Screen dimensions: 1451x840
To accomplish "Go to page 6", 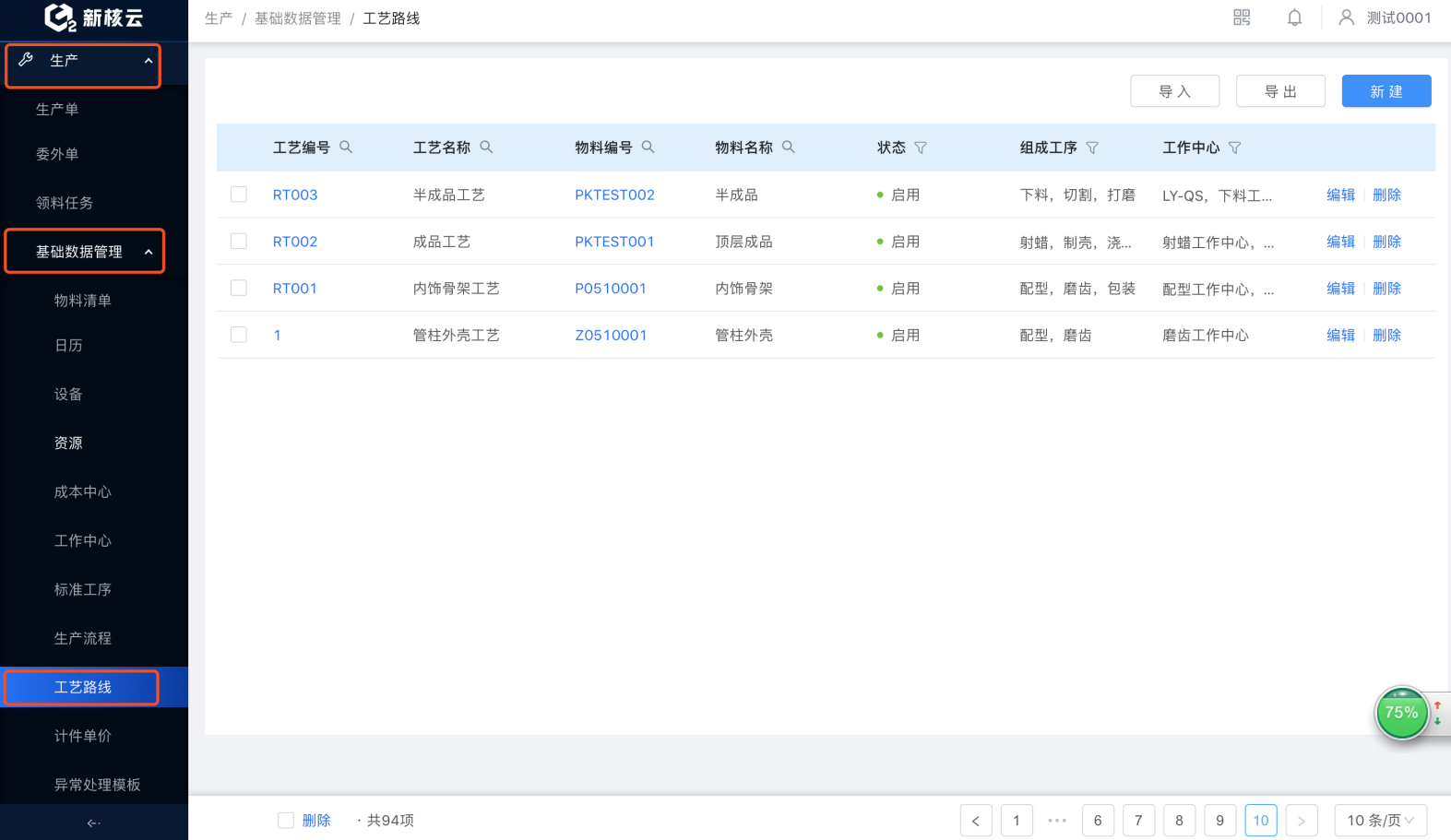I will click(1098, 821).
